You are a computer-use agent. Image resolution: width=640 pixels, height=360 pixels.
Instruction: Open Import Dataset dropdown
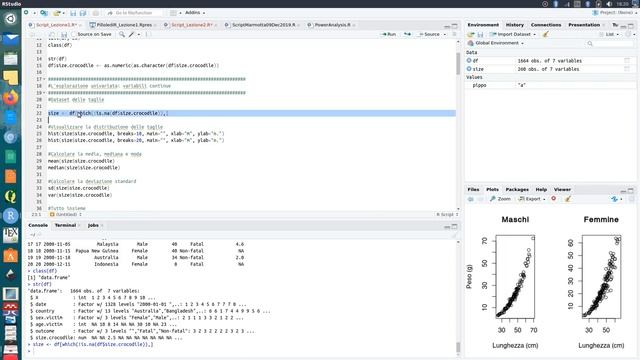pyautogui.click(x=534, y=35)
